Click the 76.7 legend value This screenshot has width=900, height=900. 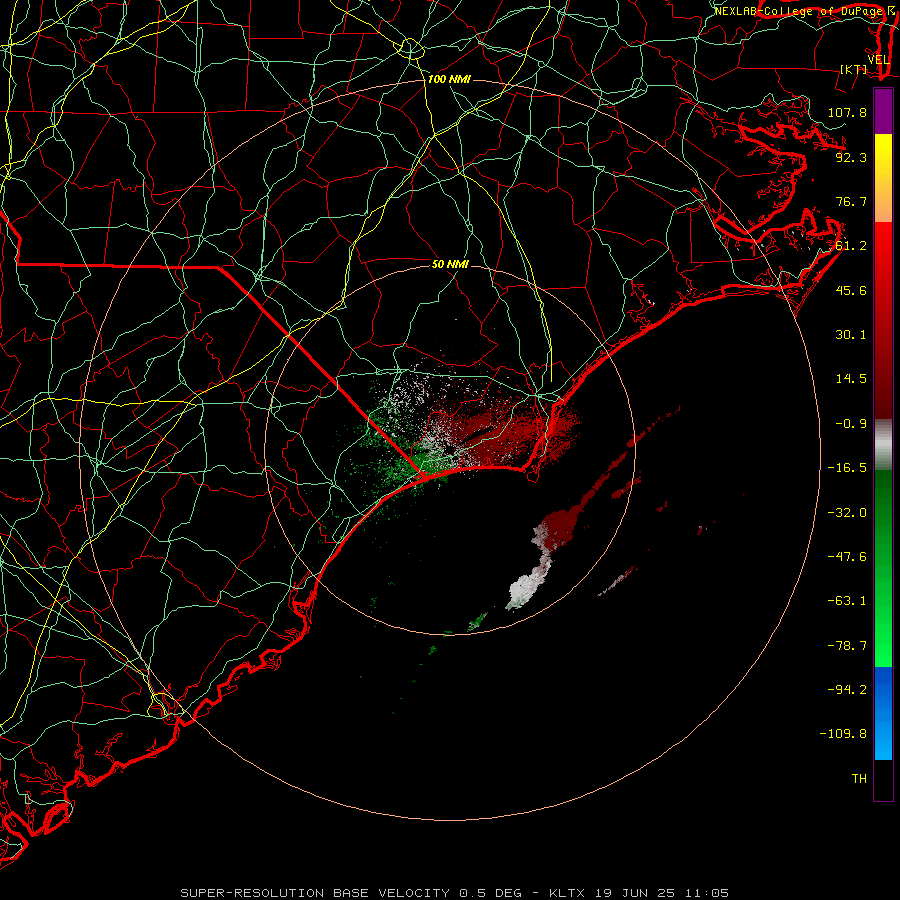pyautogui.click(x=851, y=201)
